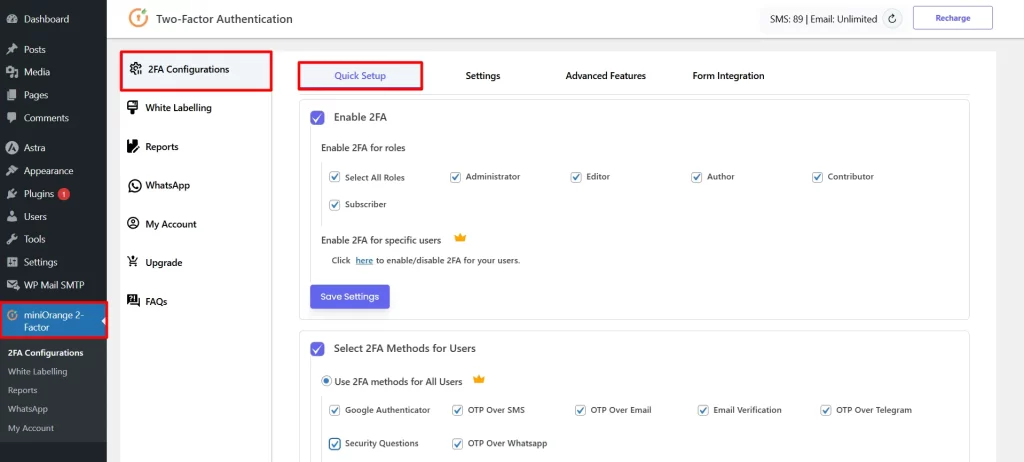The width and height of the screenshot is (1024, 462).
Task: Click the My Account profile icon
Action: coord(135,224)
